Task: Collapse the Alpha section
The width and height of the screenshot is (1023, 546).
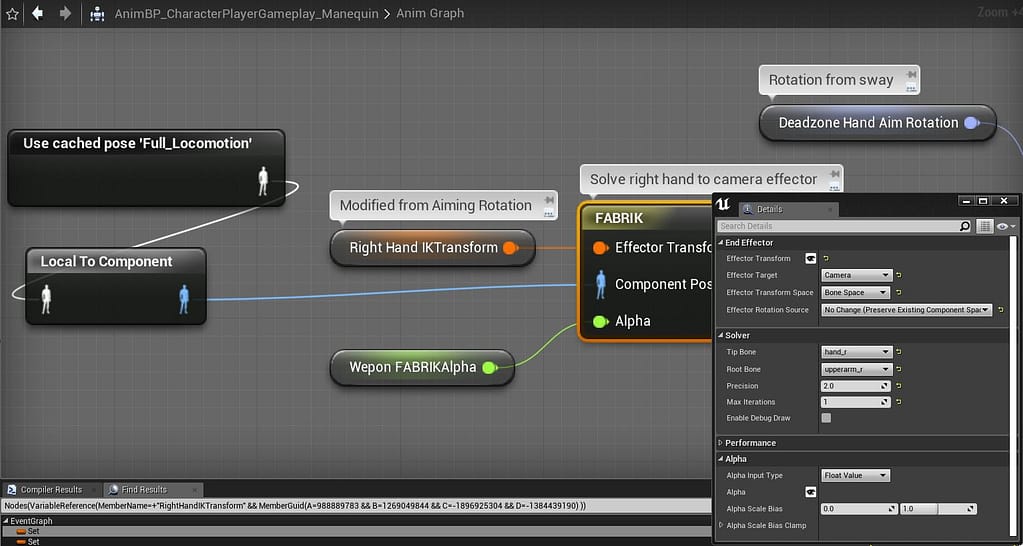Action: pyautogui.click(x=721, y=459)
